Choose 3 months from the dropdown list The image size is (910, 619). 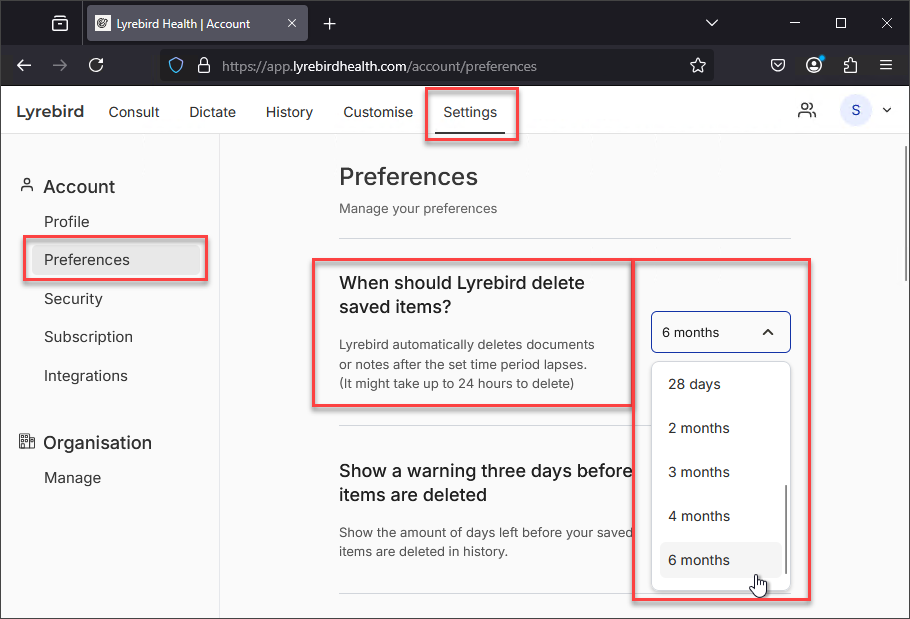720,472
